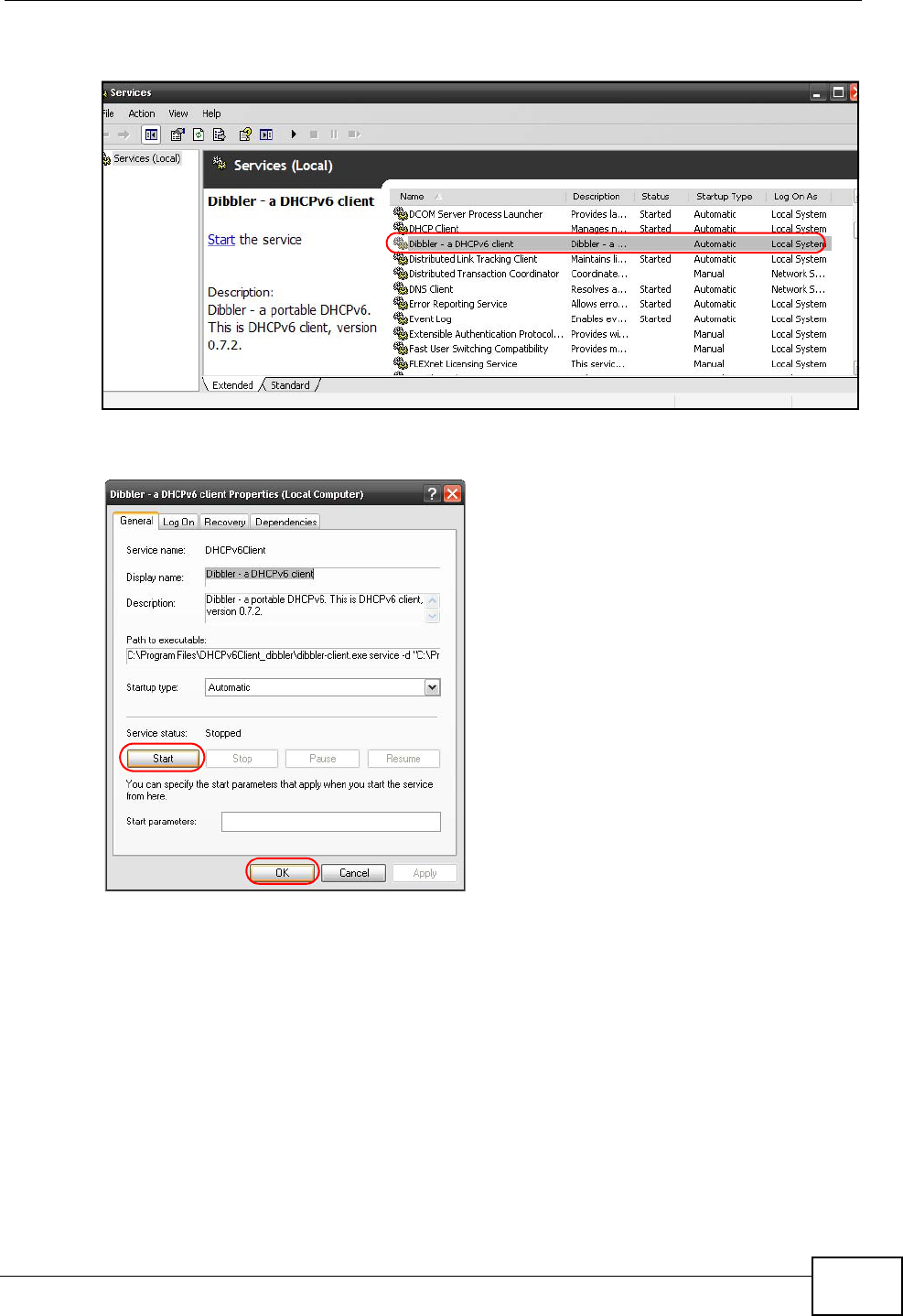This screenshot has width=903, height=1316.
Task: Click gear icon of DNS Client row
Action: (x=400, y=289)
